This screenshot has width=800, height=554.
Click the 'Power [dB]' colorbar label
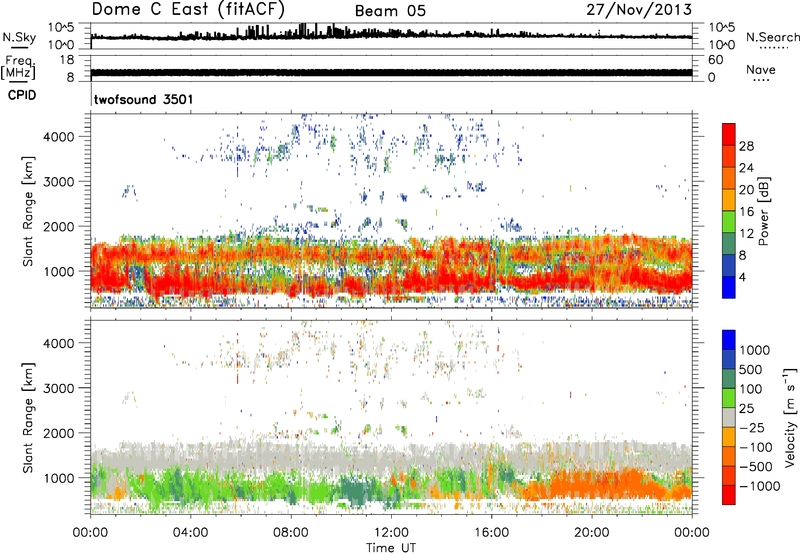click(764, 211)
